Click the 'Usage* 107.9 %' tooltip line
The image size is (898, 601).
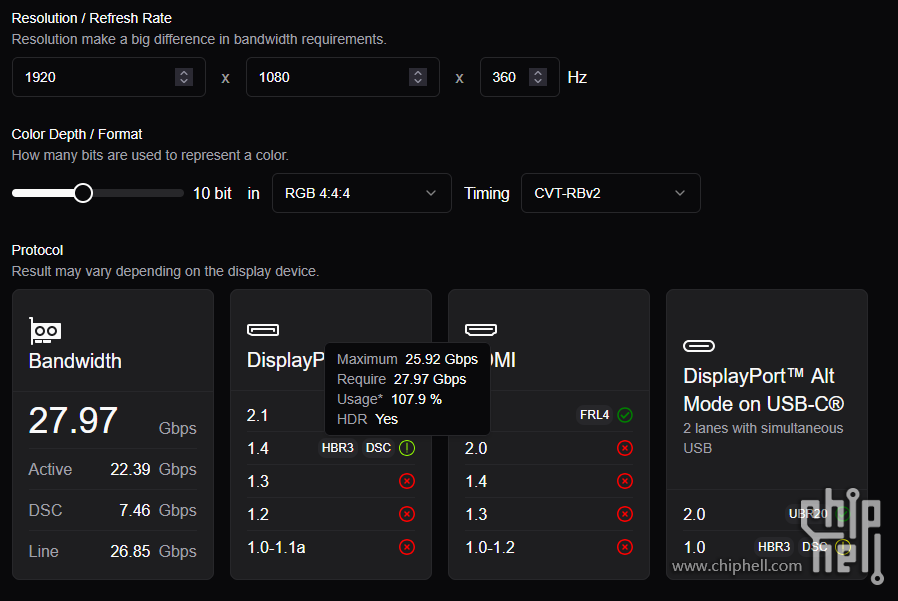tap(389, 399)
